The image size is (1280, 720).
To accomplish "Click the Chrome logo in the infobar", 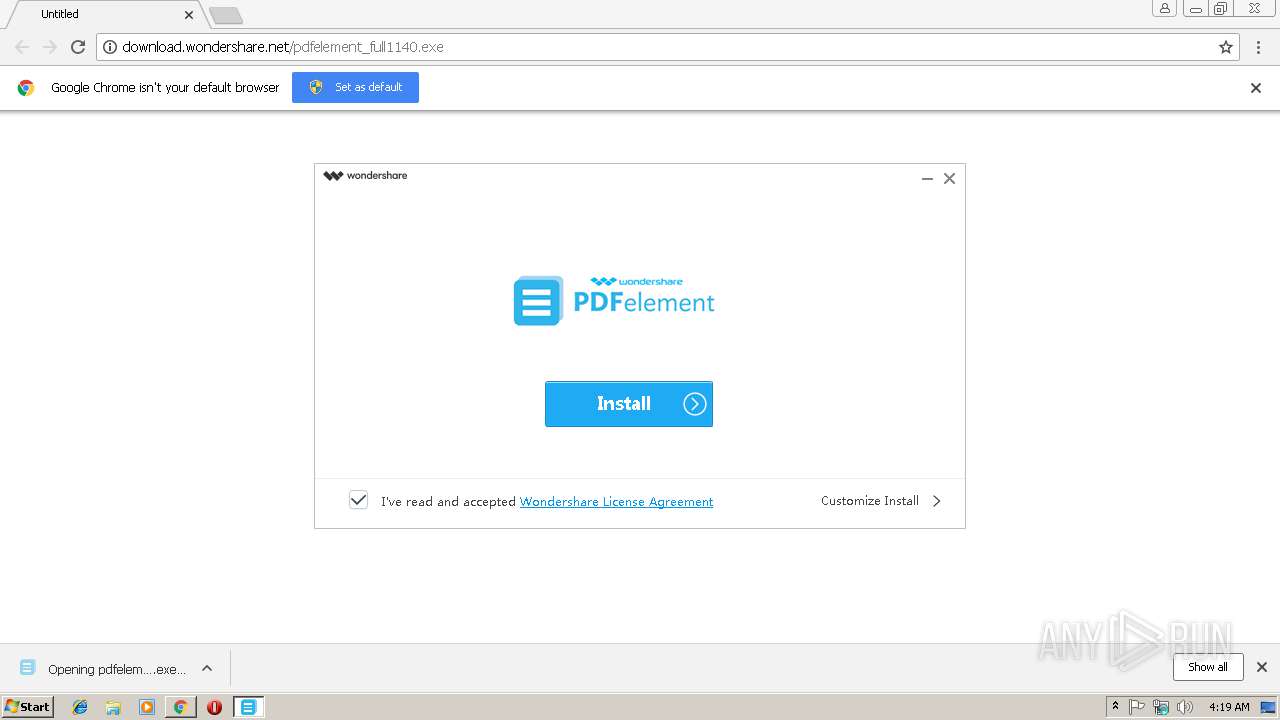I will pyautogui.click(x=26, y=88).
